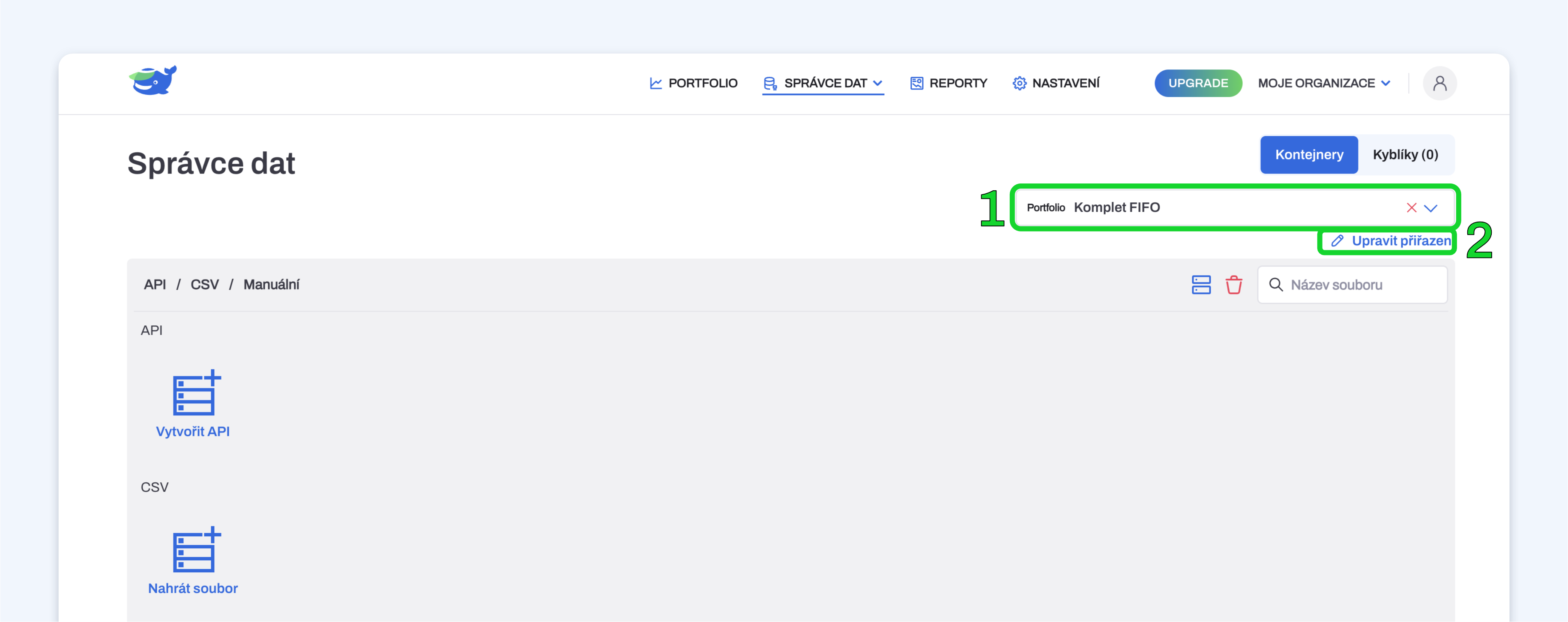Click the CSV section label
The width and height of the screenshot is (1568, 622).
coord(155,487)
